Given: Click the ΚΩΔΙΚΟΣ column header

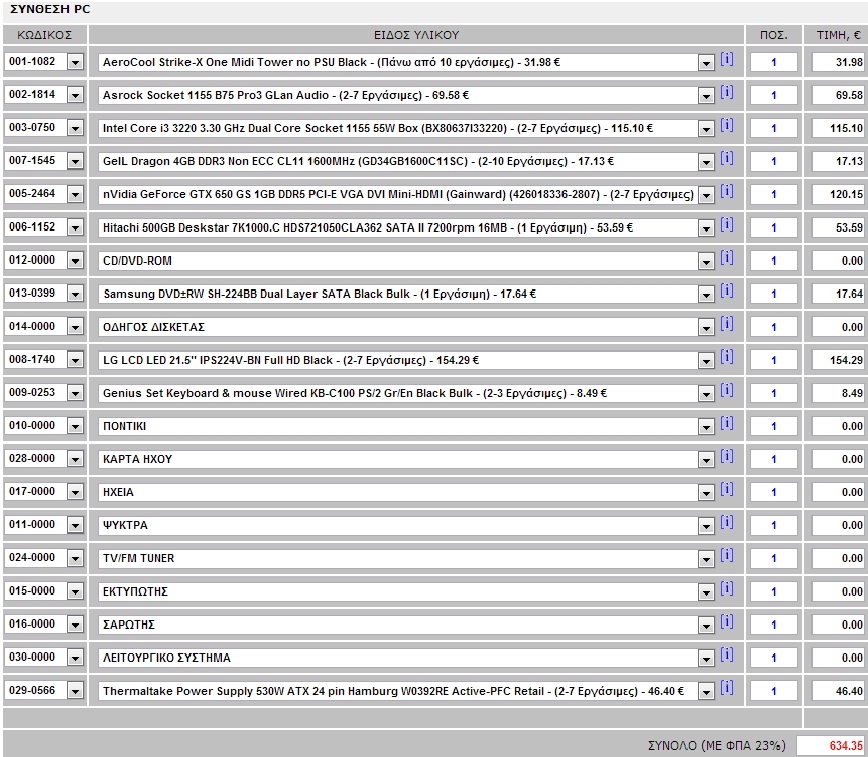Looking at the screenshot, I should pyautogui.click(x=44, y=35).
